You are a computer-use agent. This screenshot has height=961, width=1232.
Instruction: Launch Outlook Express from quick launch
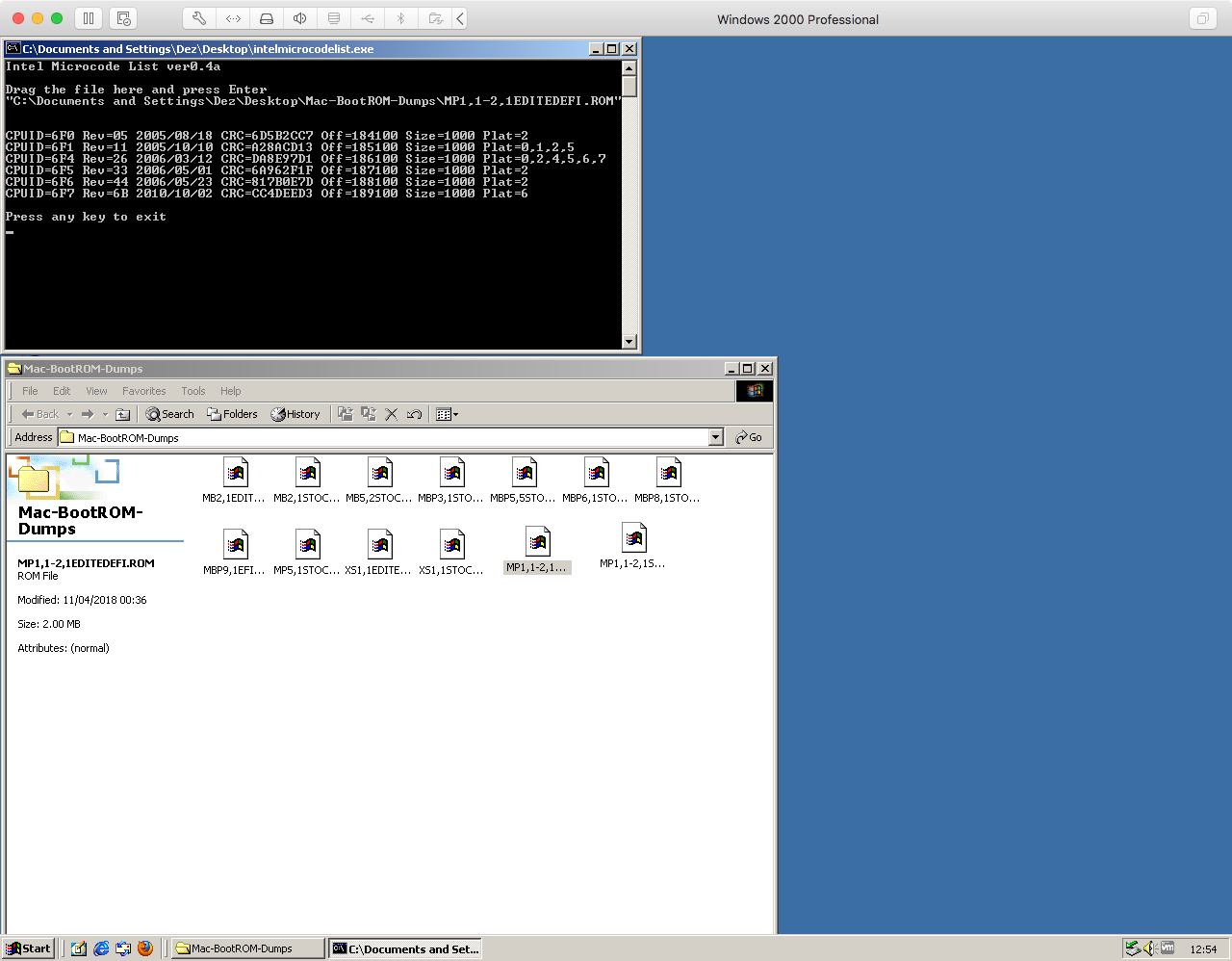(123, 948)
